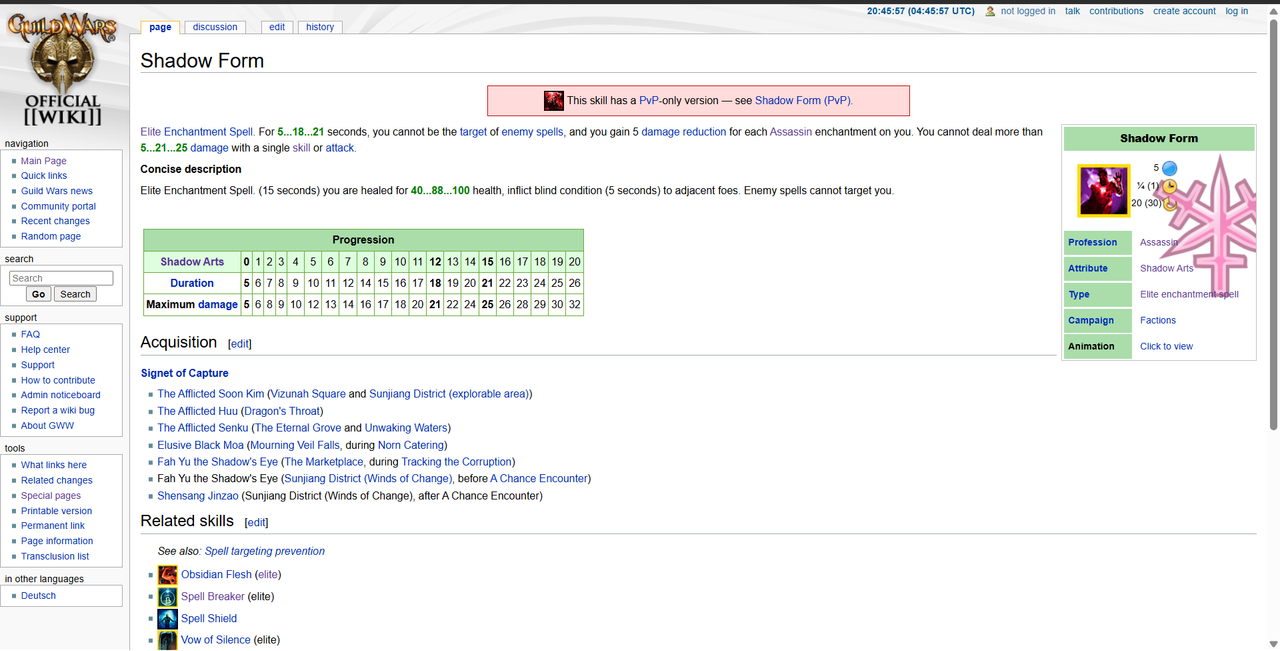The width and height of the screenshot is (1280, 651).
Task: Focus the wiki search input field
Action: 61,278
